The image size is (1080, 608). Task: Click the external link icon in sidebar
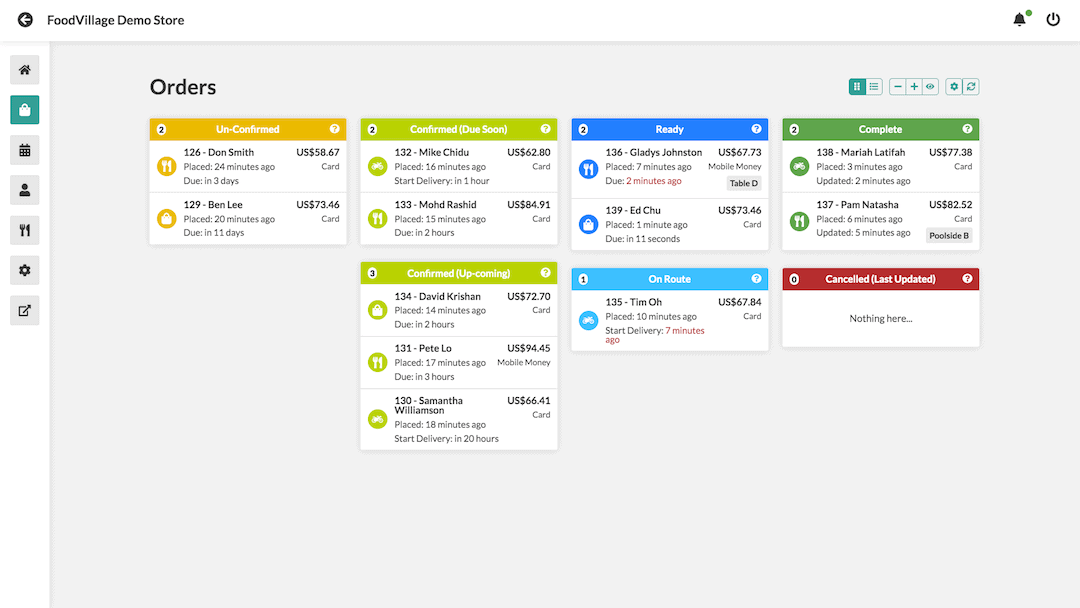pos(24,310)
